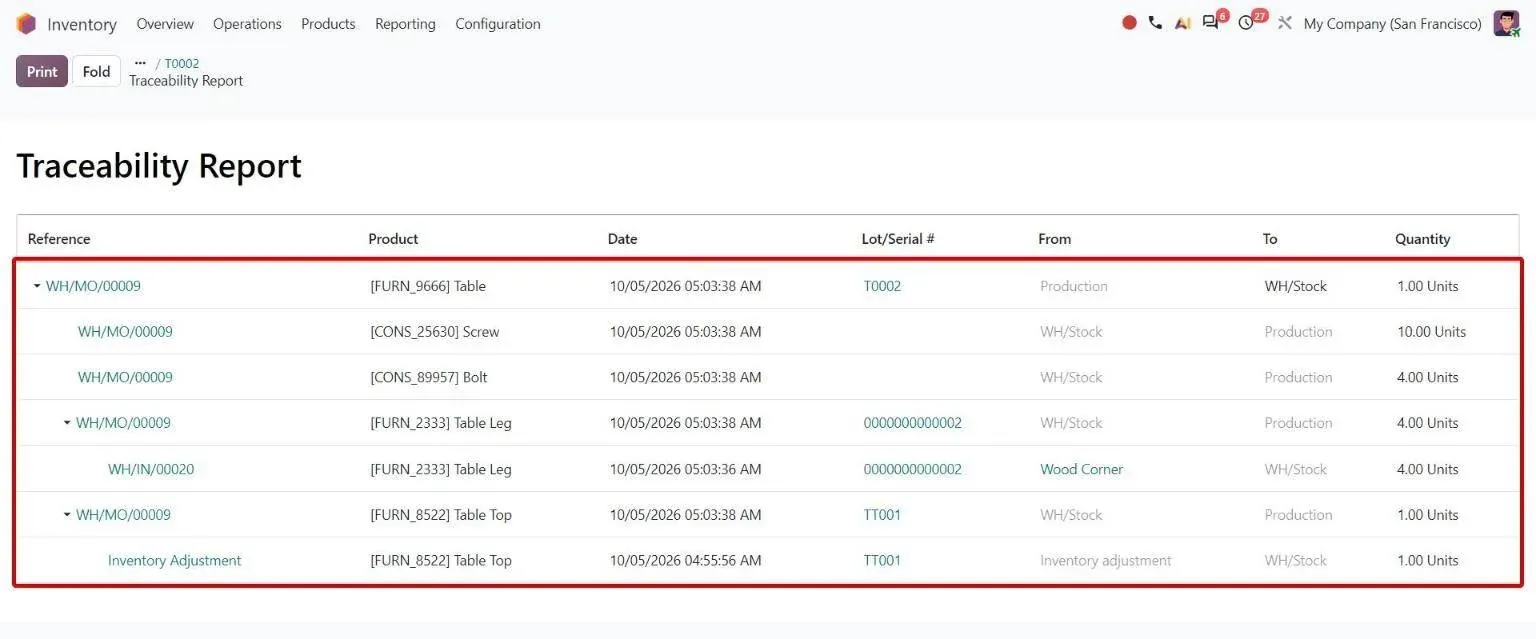This screenshot has width=1536, height=639.
Task: Open the activities clock icon
Action: click(1246, 23)
